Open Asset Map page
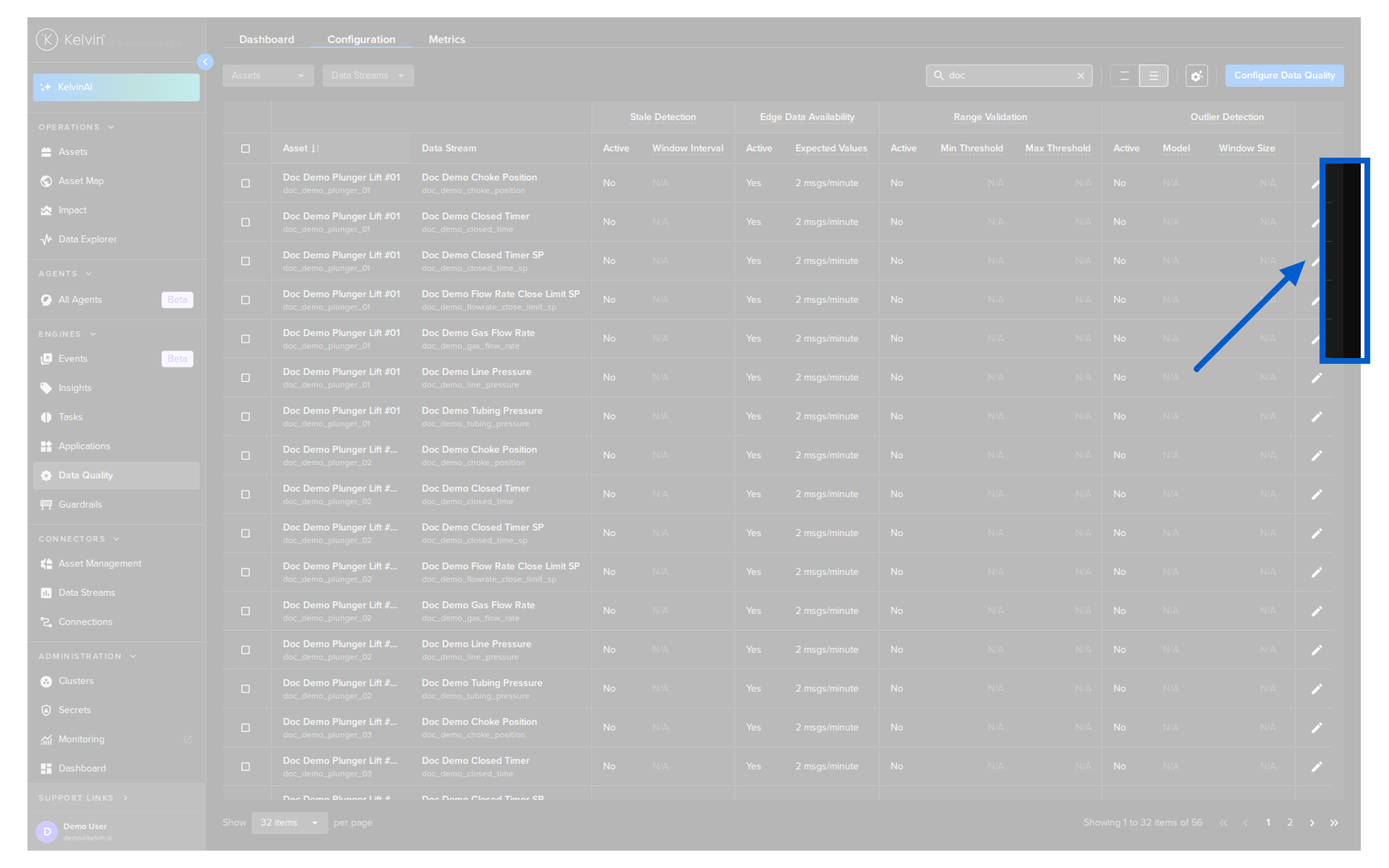 point(116,181)
